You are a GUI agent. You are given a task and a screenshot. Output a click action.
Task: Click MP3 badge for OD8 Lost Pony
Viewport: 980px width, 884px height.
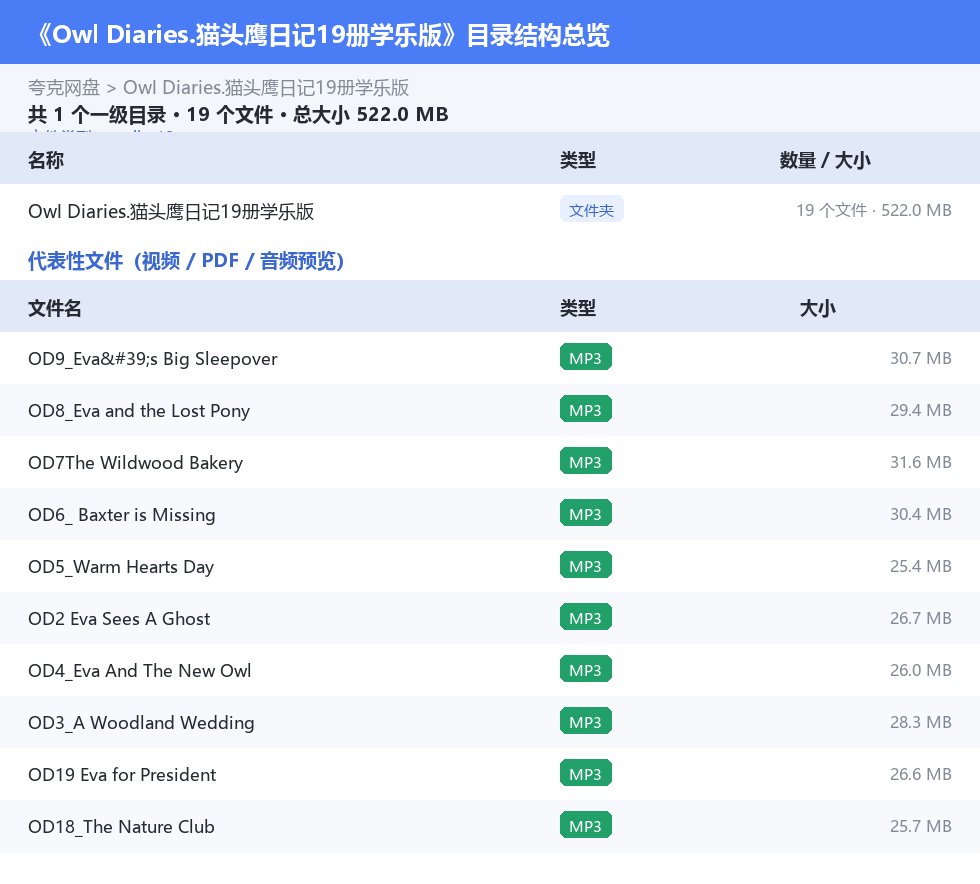(586, 409)
